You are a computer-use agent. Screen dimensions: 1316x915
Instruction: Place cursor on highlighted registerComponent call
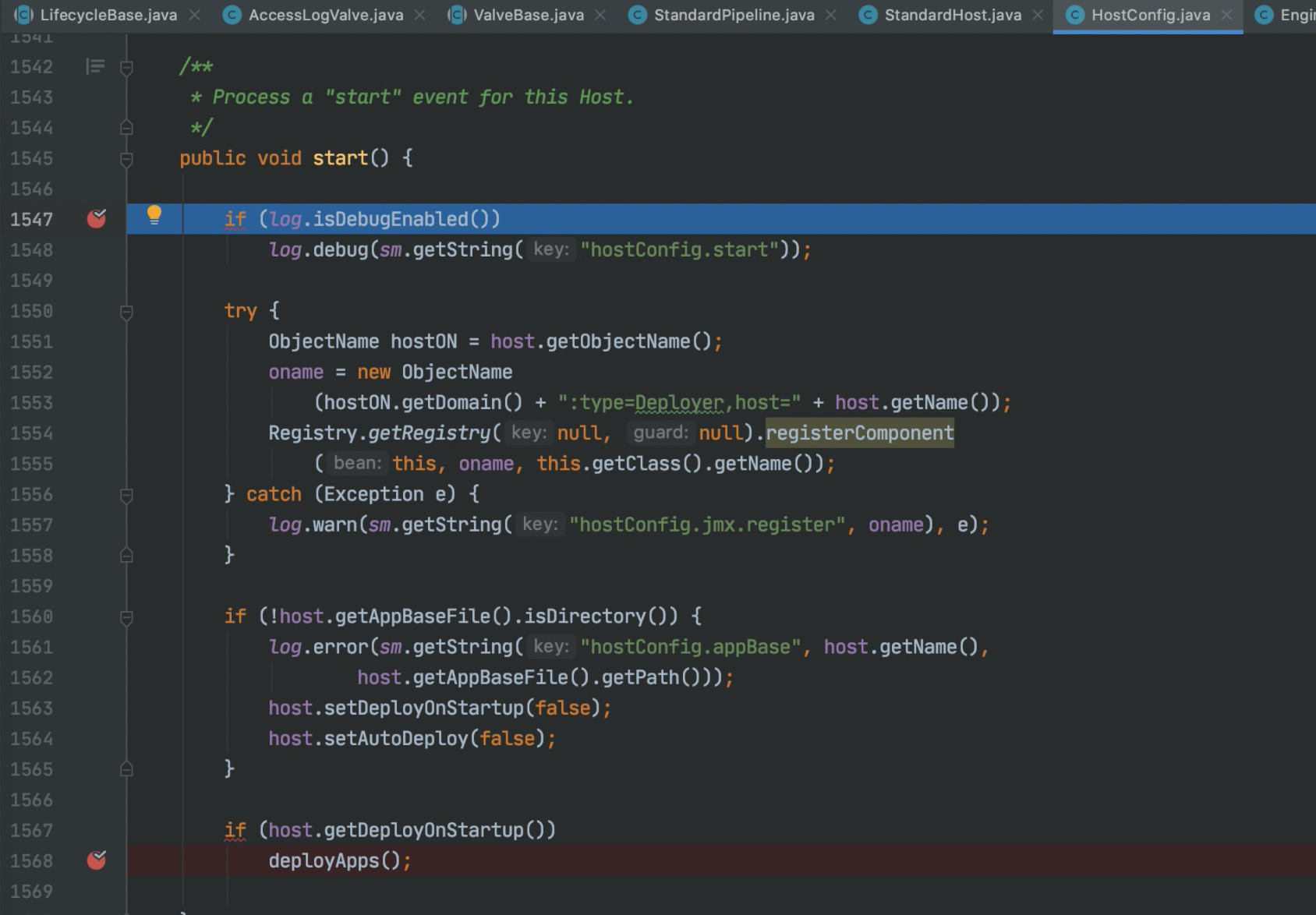[x=860, y=433]
